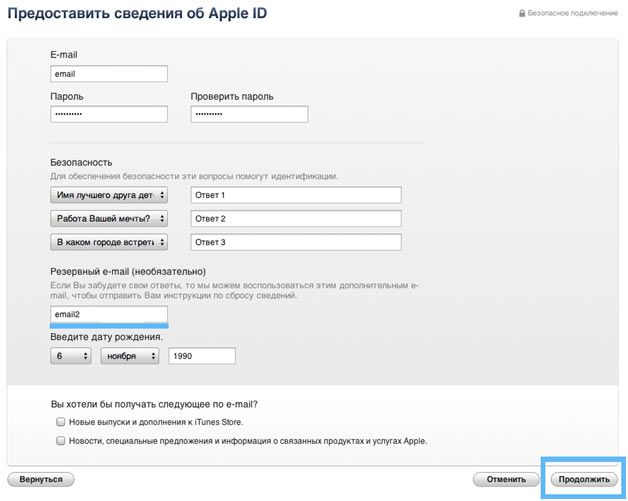The height and width of the screenshot is (501, 628).
Task: Enable Apple news and offers checkbox
Action: pos(60,441)
